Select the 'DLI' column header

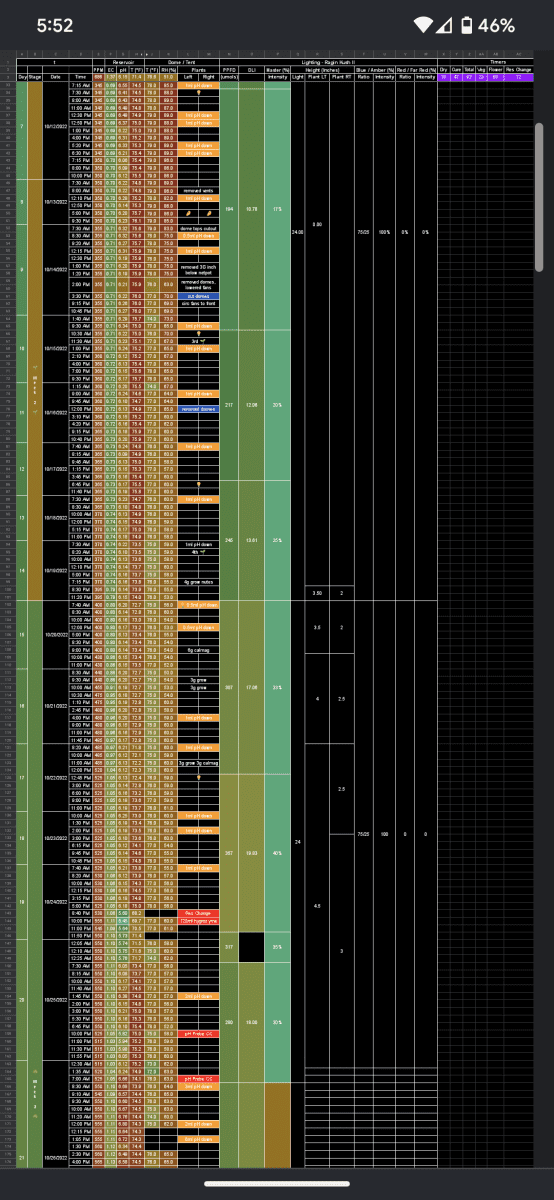point(253,69)
